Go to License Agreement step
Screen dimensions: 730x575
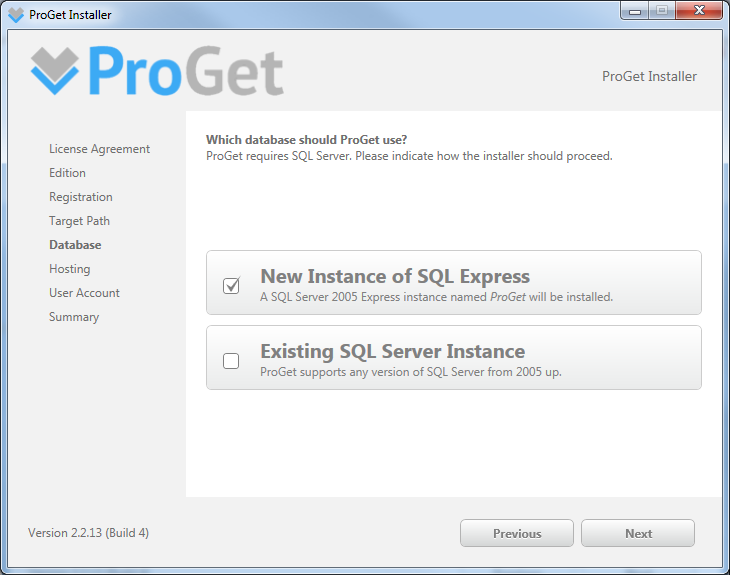99,149
